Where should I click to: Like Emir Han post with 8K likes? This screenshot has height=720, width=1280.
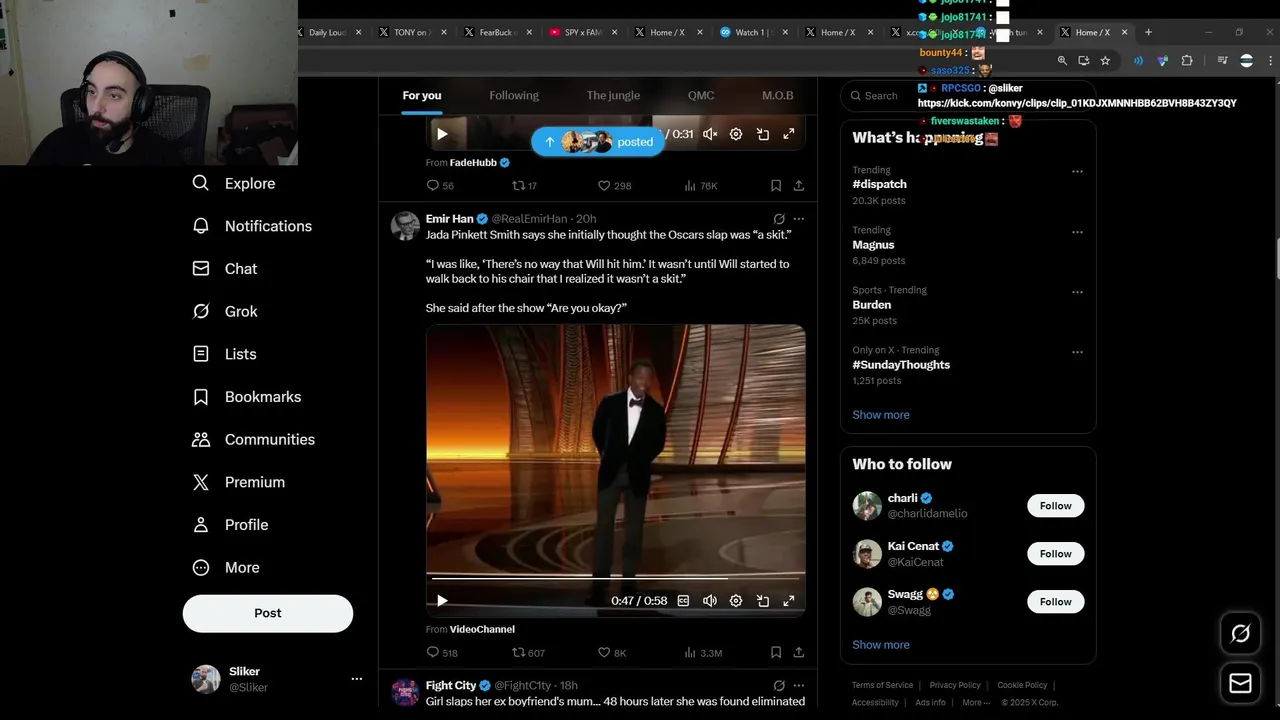pyautogui.click(x=612, y=653)
